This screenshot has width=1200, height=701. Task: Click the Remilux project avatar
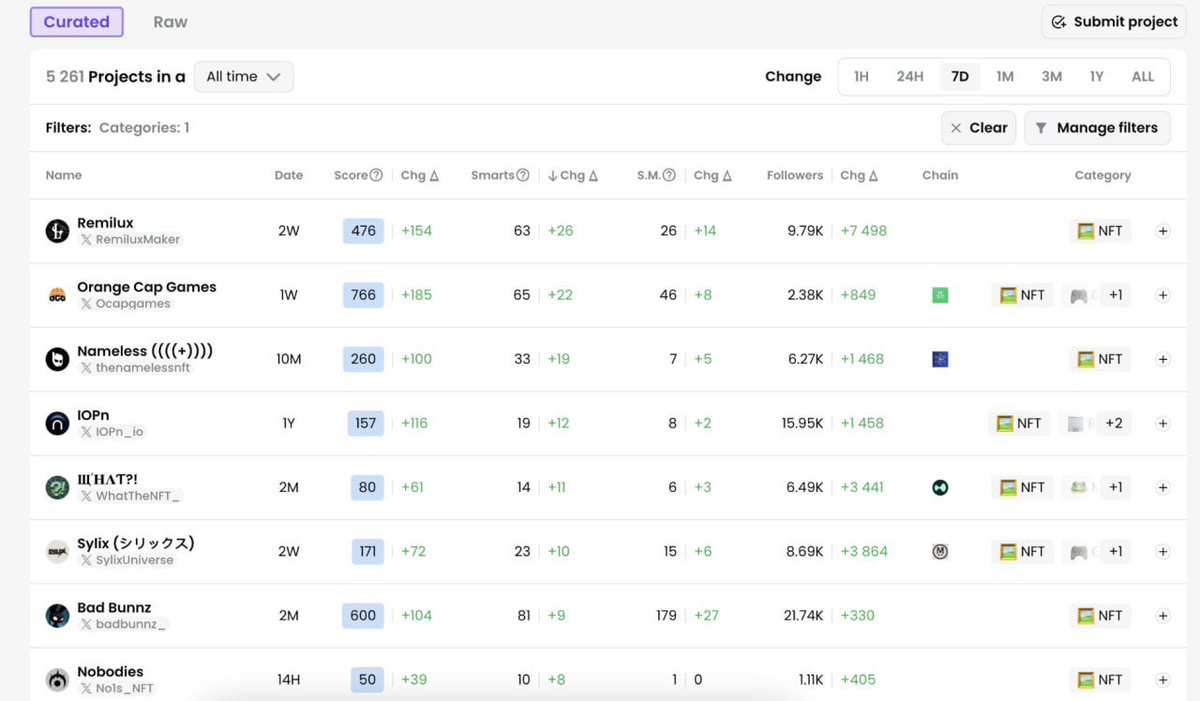[58, 231]
